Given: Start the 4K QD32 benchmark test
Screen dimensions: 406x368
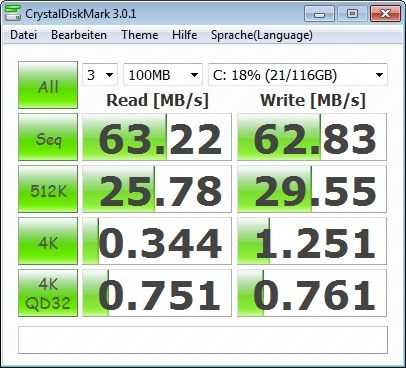Looking at the screenshot, I should click(x=48, y=293).
